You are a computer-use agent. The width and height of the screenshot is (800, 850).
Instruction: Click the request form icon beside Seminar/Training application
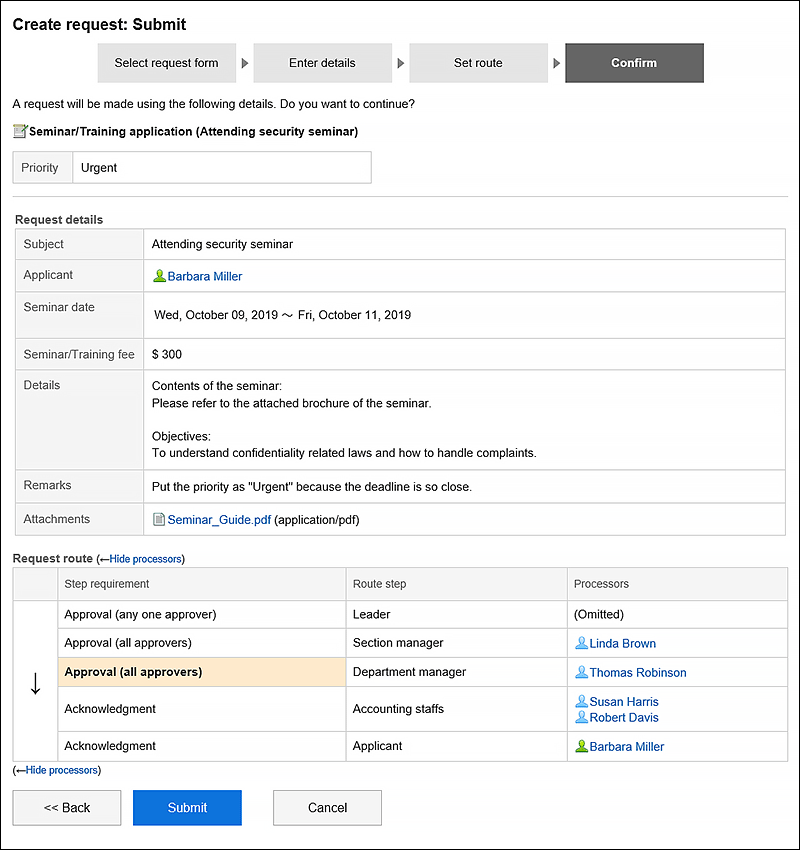[x=20, y=131]
